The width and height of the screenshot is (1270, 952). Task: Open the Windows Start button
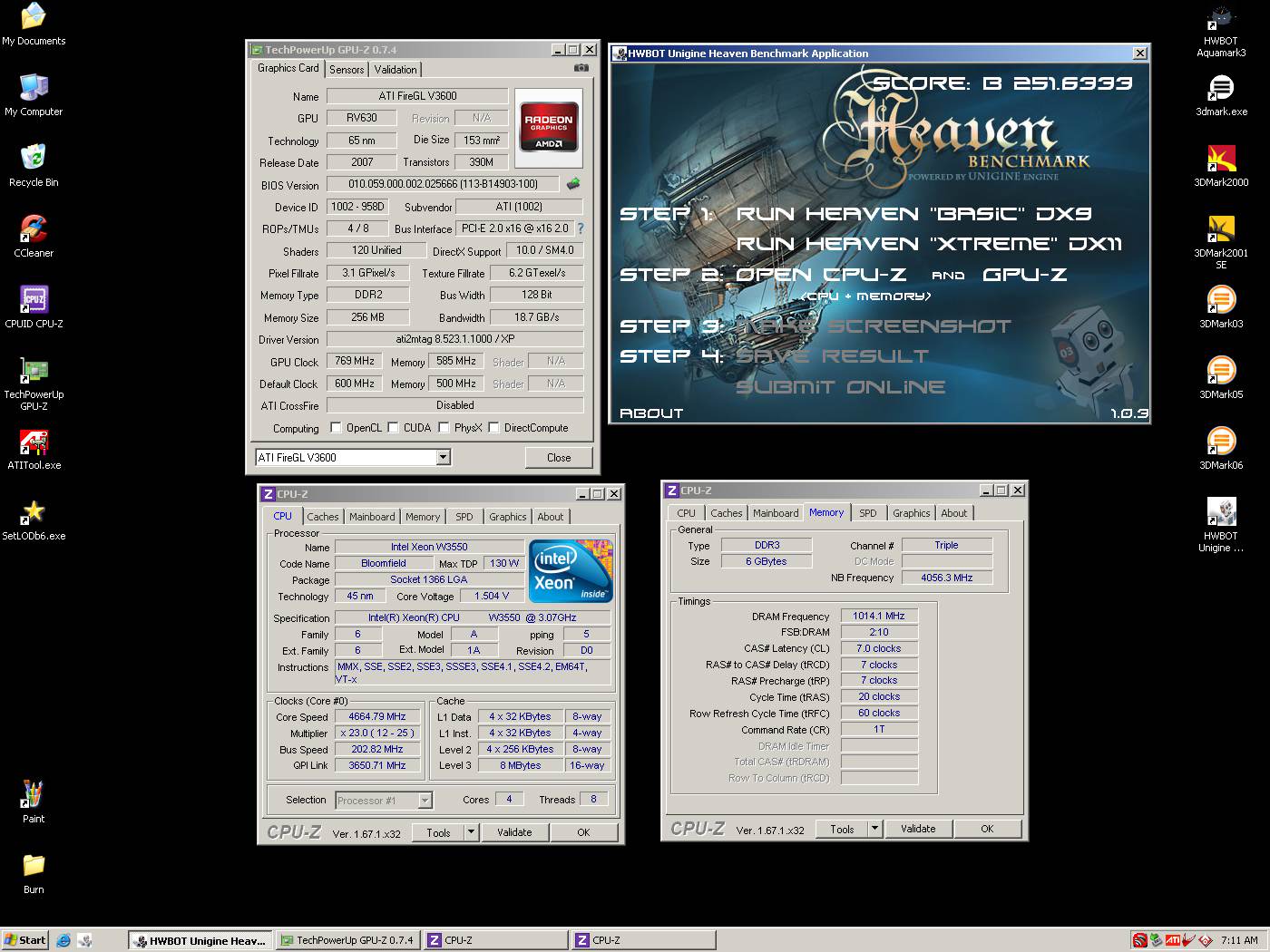25,940
